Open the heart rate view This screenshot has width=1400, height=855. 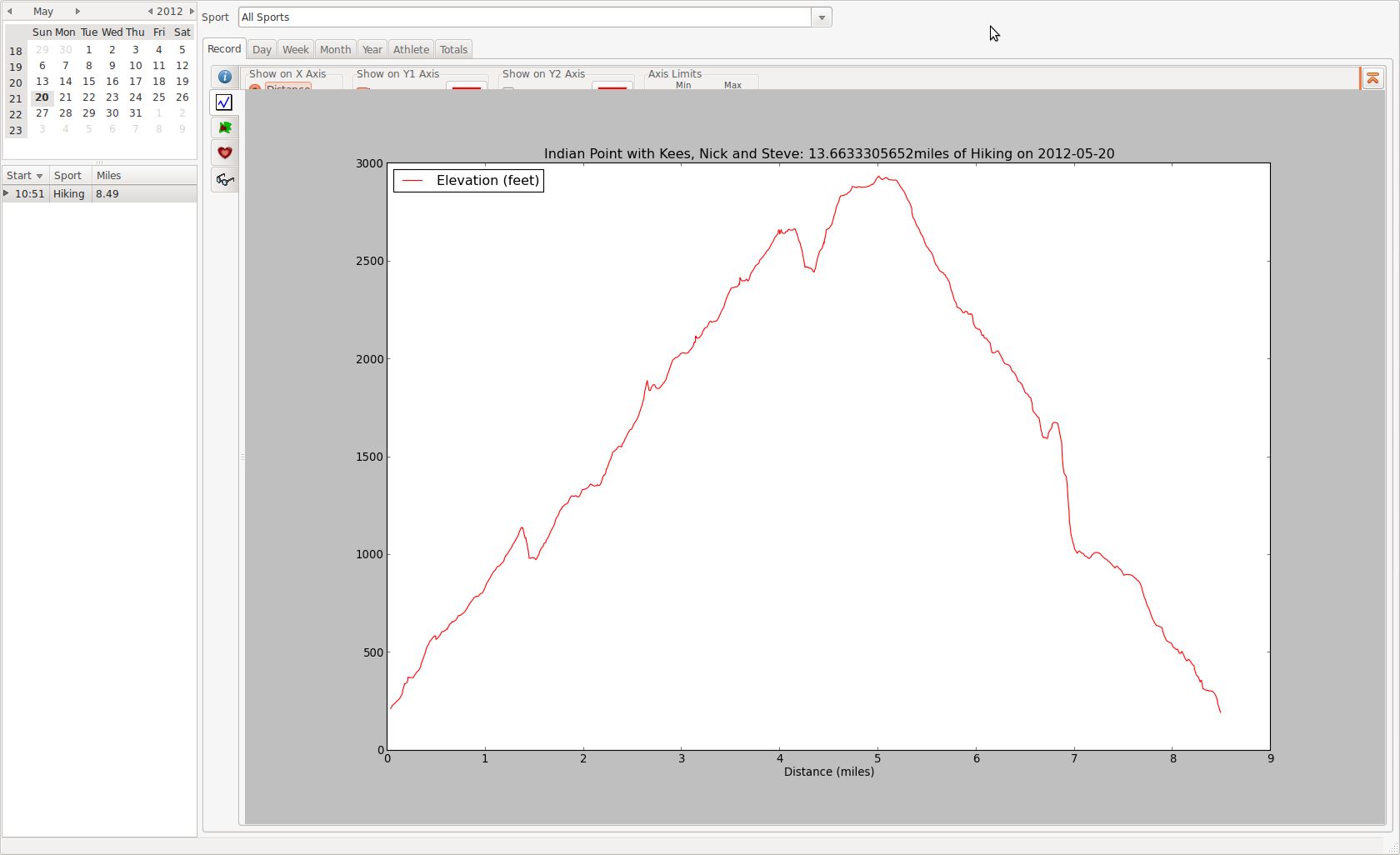click(224, 152)
